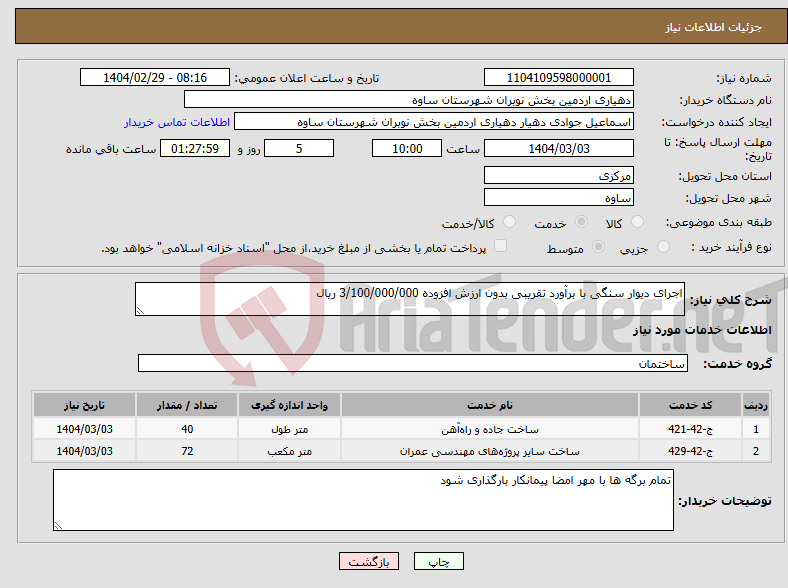Screen dimensions: 788x588
Task: Click the deadline time field 10:00
Action: pos(407,148)
